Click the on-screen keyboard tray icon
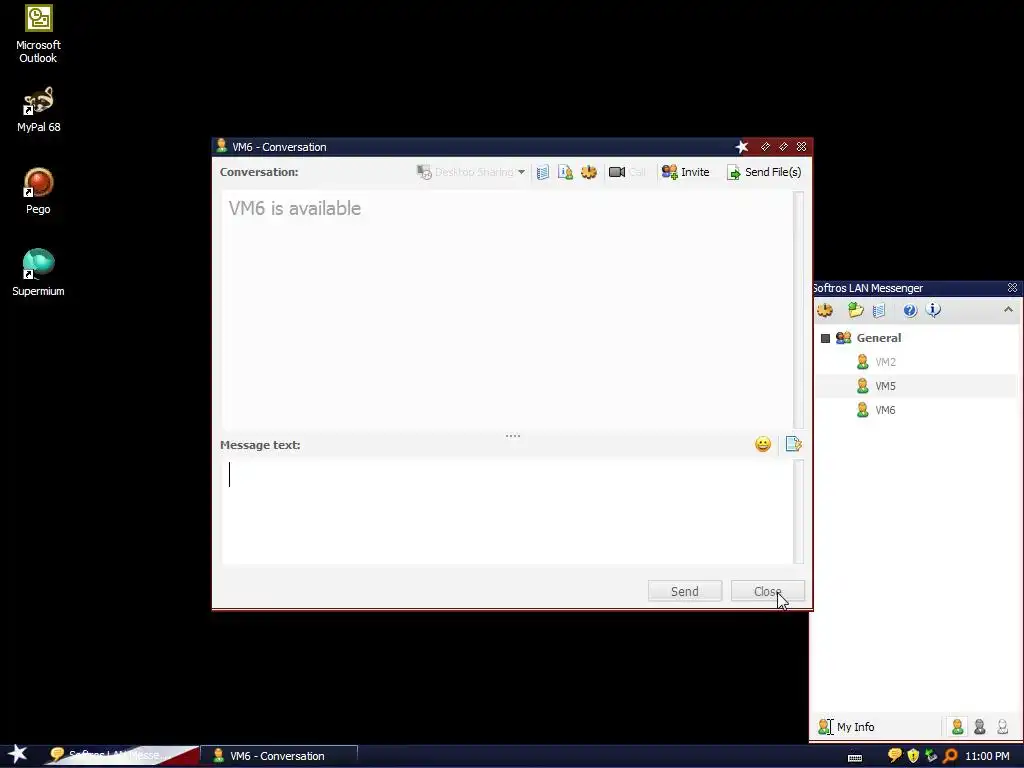The width and height of the screenshot is (1024, 768). [x=854, y=757]
